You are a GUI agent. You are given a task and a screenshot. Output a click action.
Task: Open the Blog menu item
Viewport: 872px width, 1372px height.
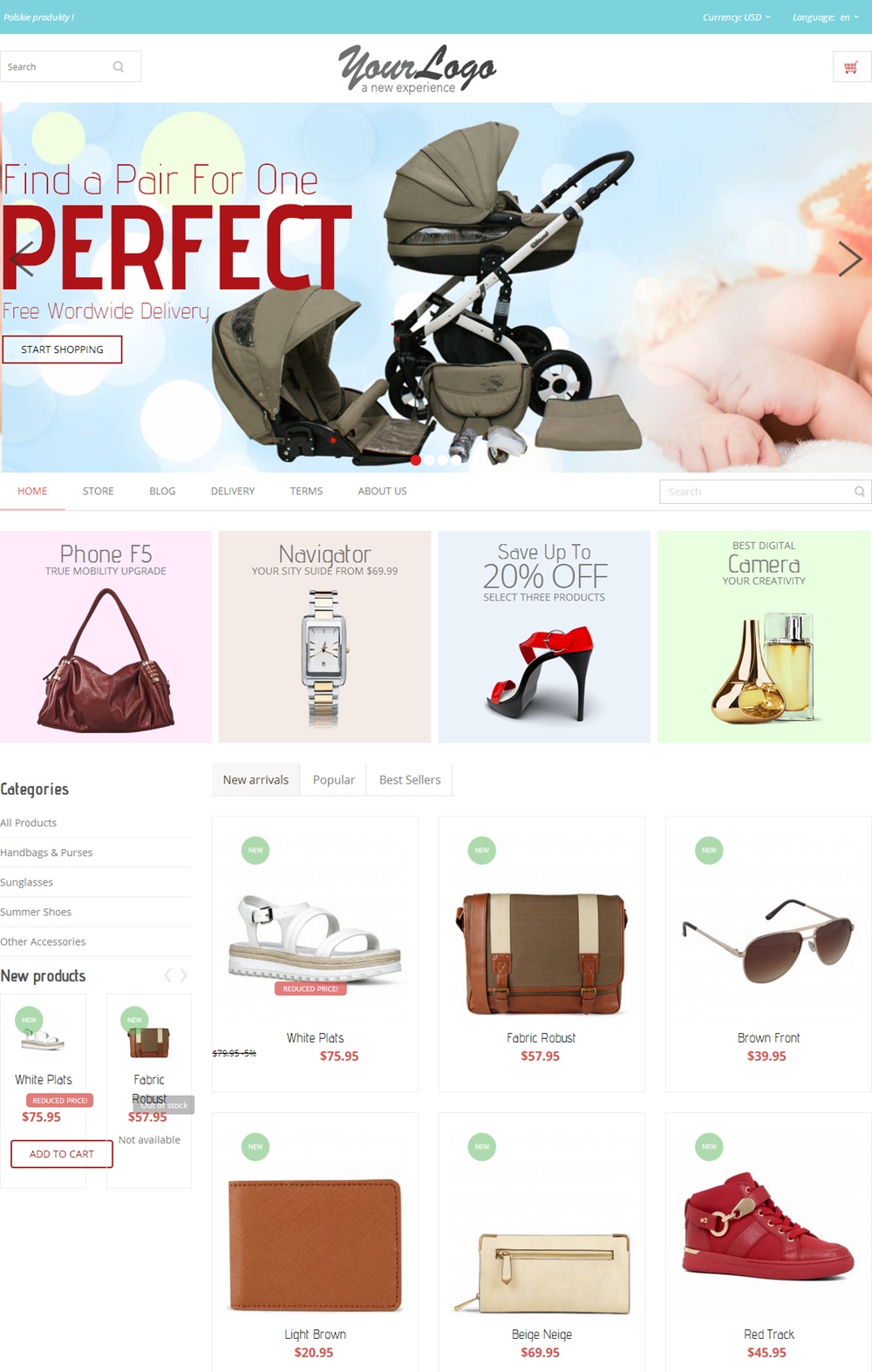(x=162, y=492)
